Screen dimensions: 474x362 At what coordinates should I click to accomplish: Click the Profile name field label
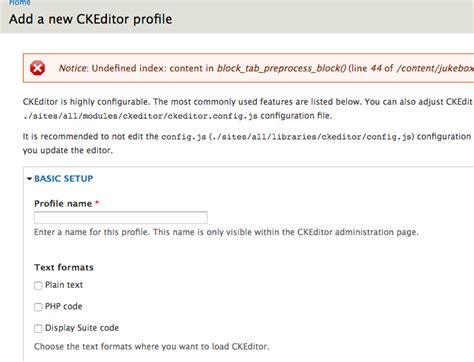point(63,204)
